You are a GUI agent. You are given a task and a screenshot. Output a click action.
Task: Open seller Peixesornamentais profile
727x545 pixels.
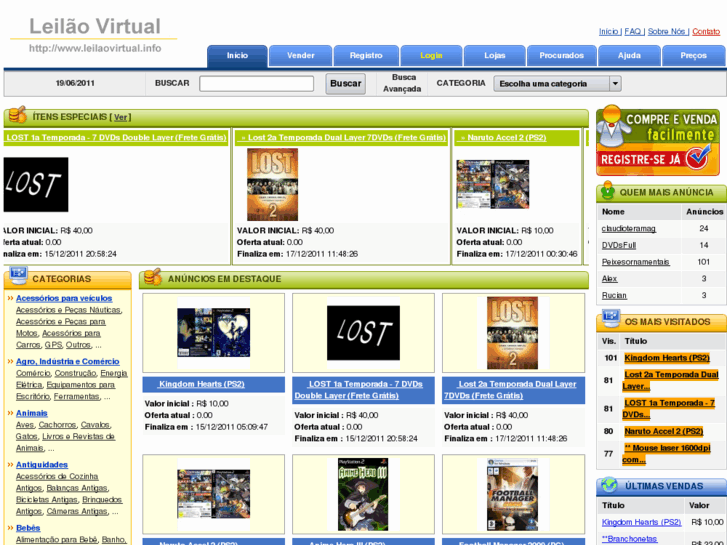[x=635, y=262]
